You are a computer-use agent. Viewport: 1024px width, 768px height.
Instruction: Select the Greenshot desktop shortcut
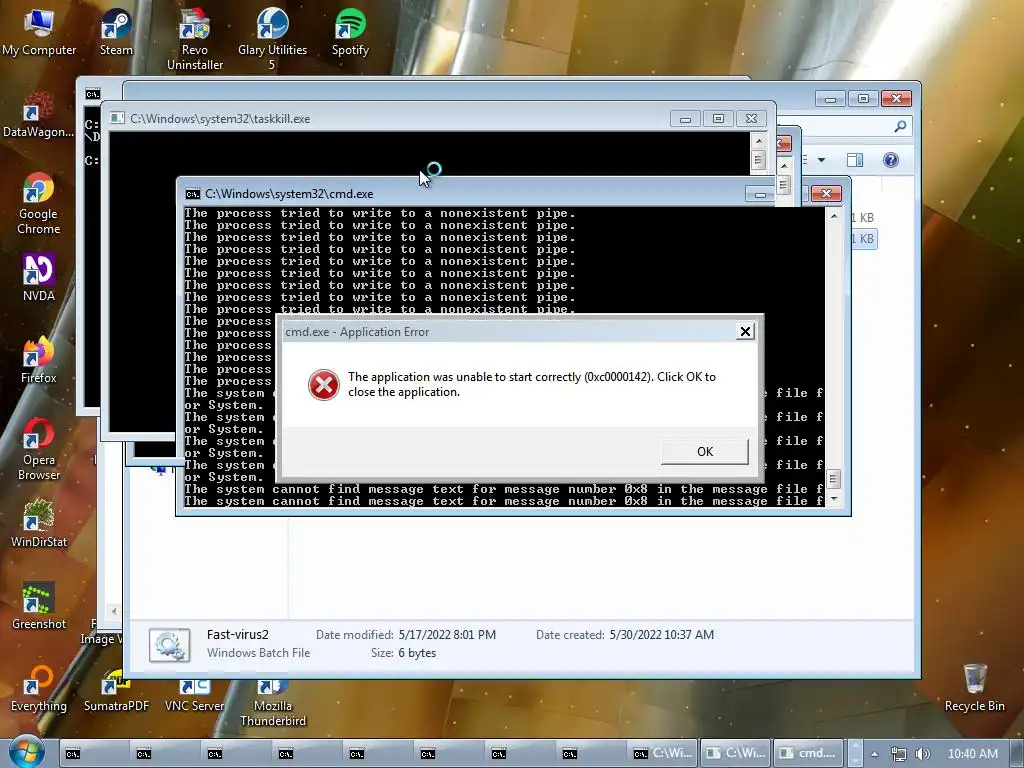pyautogui.click(x=39, y=606)
